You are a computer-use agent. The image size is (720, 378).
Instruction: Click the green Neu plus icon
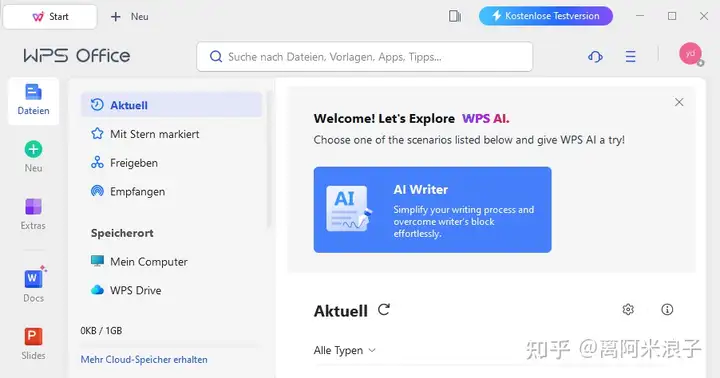coord(34,149)
